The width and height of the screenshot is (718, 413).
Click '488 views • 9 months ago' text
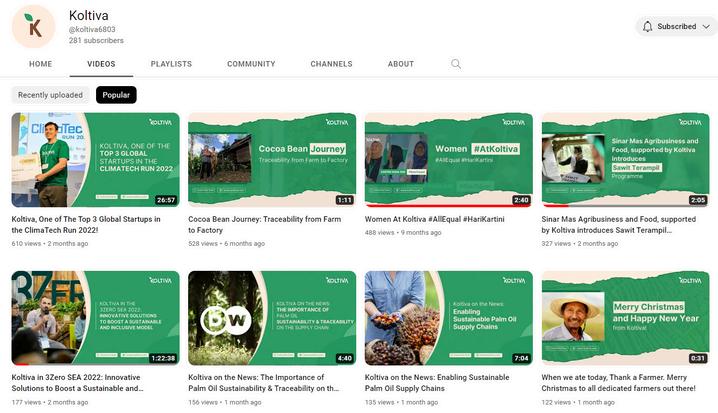(403, 233)
